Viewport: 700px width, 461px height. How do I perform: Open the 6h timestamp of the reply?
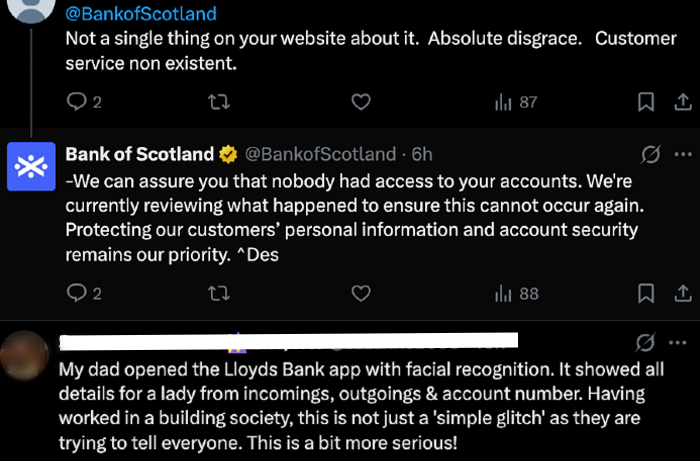[422, 154]
